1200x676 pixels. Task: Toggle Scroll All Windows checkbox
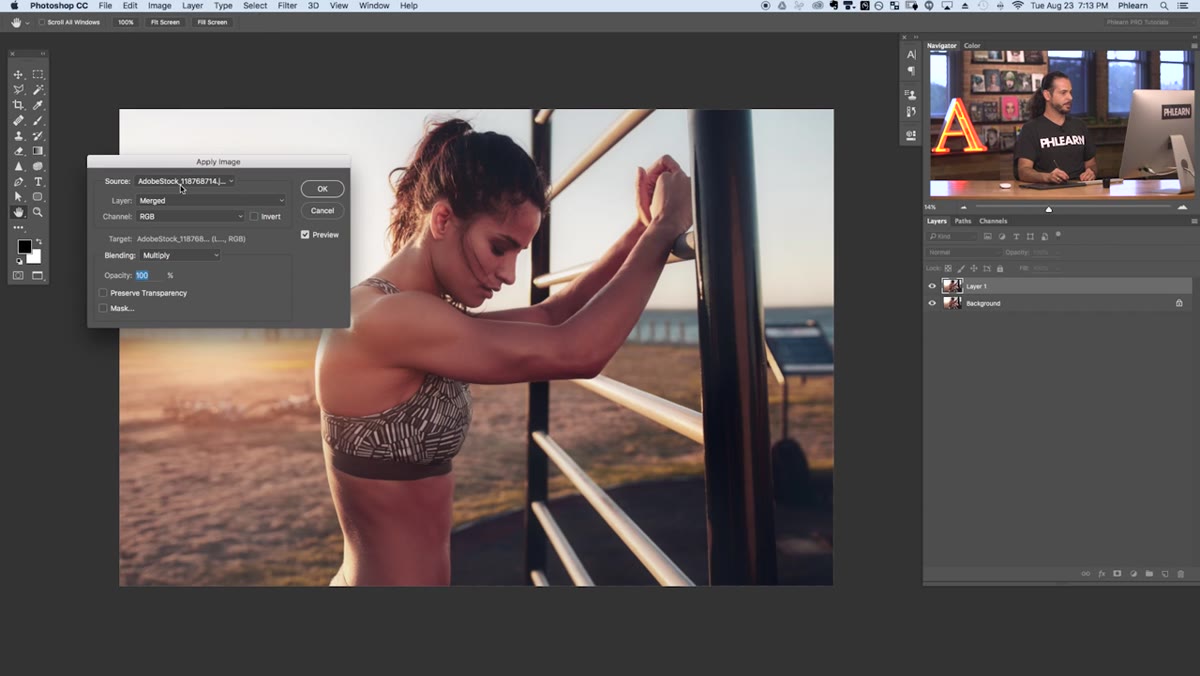tap(41, 22)
